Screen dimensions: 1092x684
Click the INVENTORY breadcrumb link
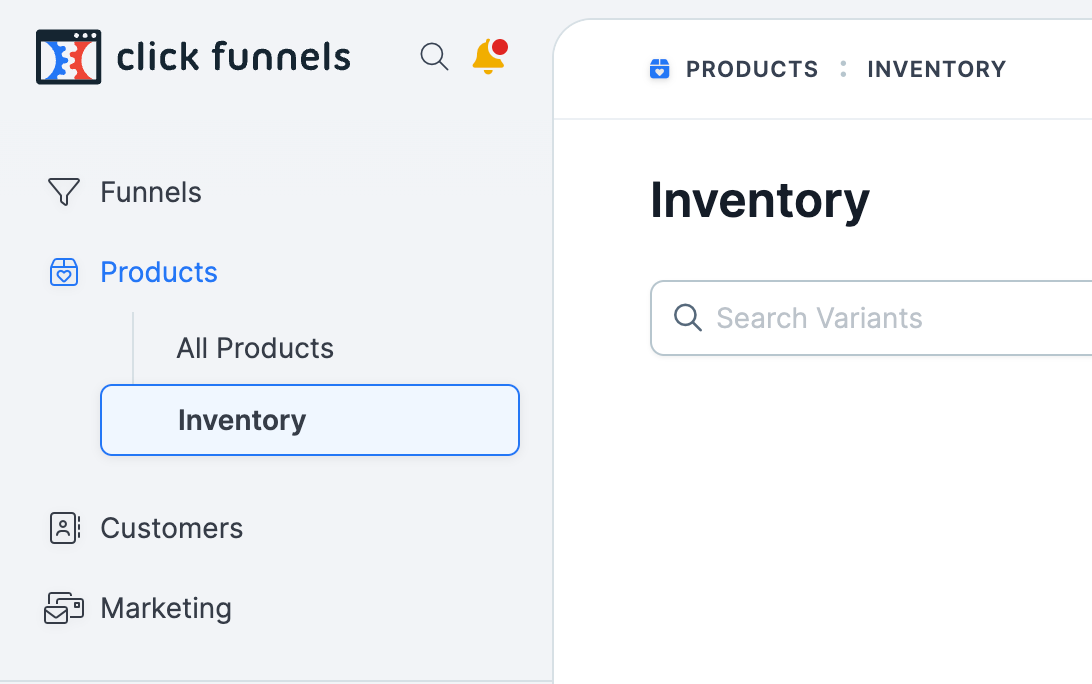click(937, 69)
